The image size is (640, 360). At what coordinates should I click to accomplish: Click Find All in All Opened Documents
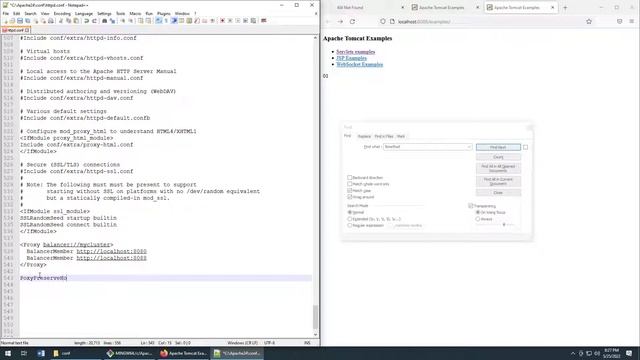(x=498, y=168)
